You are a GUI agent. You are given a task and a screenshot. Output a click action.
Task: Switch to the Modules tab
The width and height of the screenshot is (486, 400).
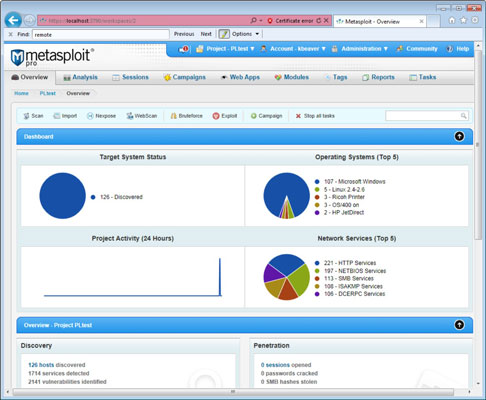(292, 77)
